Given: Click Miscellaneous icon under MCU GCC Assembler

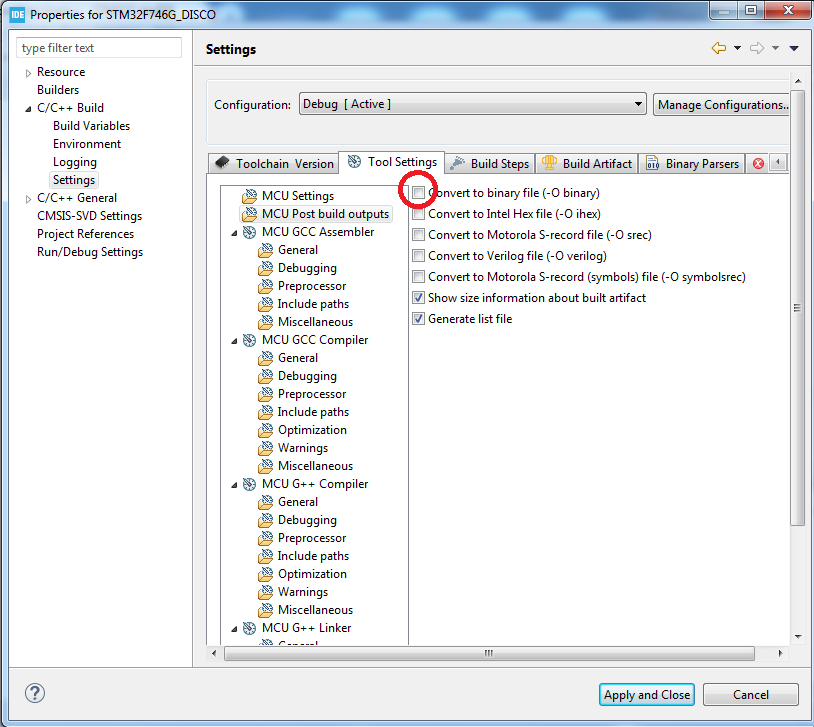Looking at the screenshot, I should (x=266, y=322).
